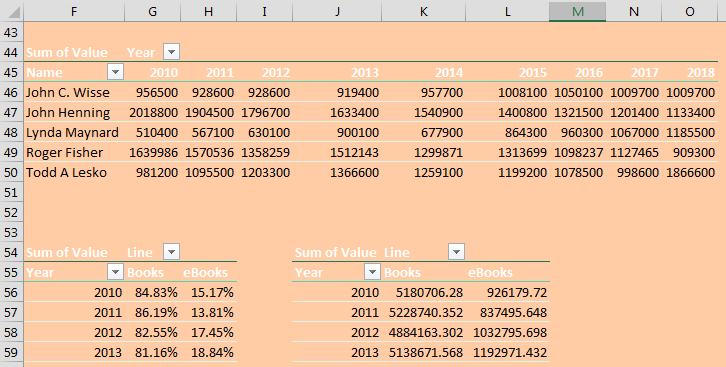Open the Line filter dropdown in cell H54

(x=171, y=252)
